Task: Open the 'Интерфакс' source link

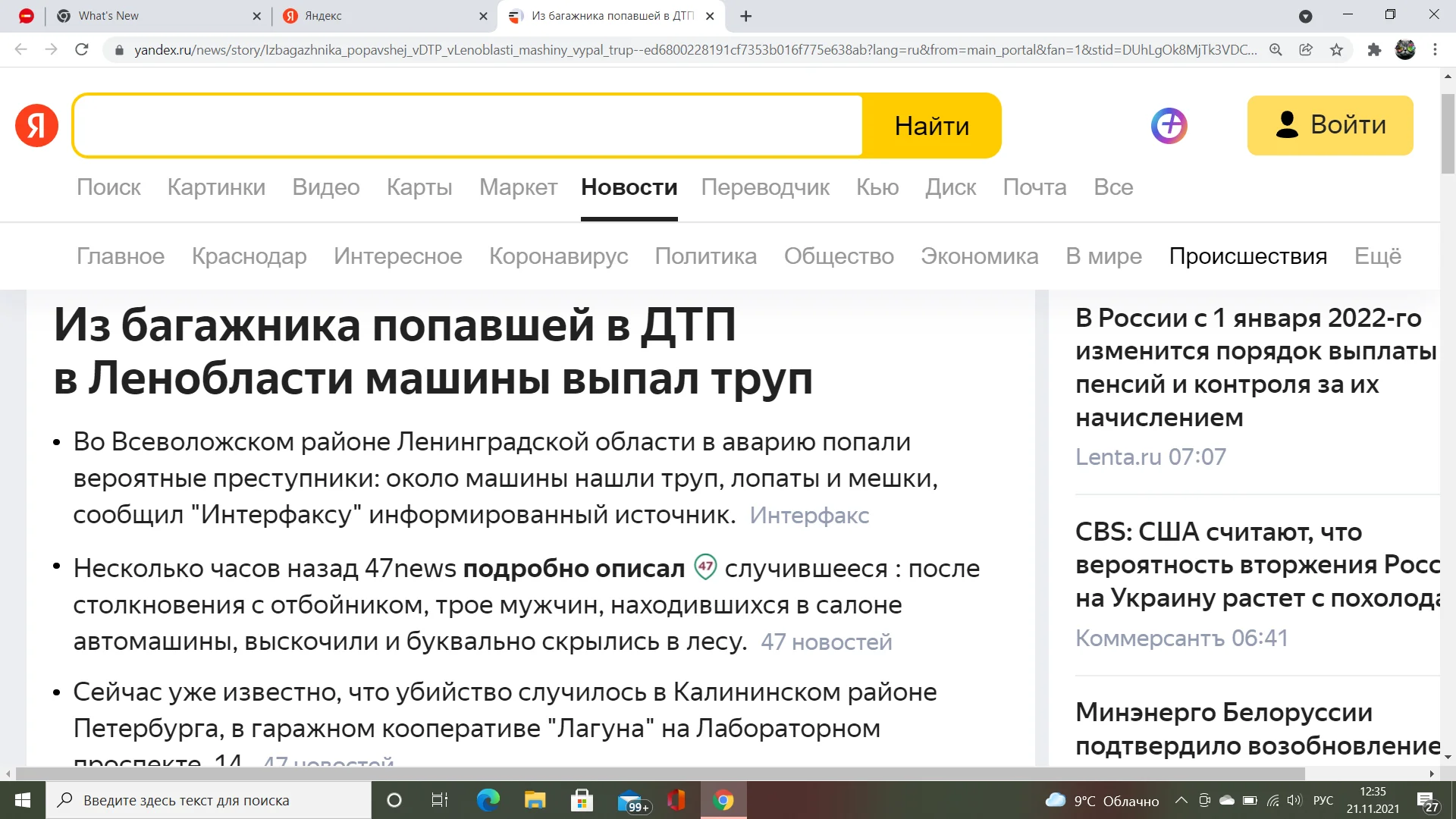Action: pyautogui.click(x=810, y=516)
